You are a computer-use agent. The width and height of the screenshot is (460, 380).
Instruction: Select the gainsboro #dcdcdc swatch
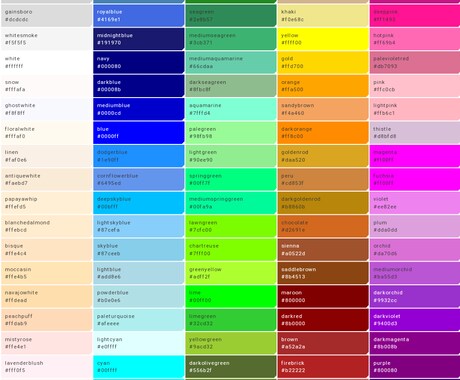(46, 16)
